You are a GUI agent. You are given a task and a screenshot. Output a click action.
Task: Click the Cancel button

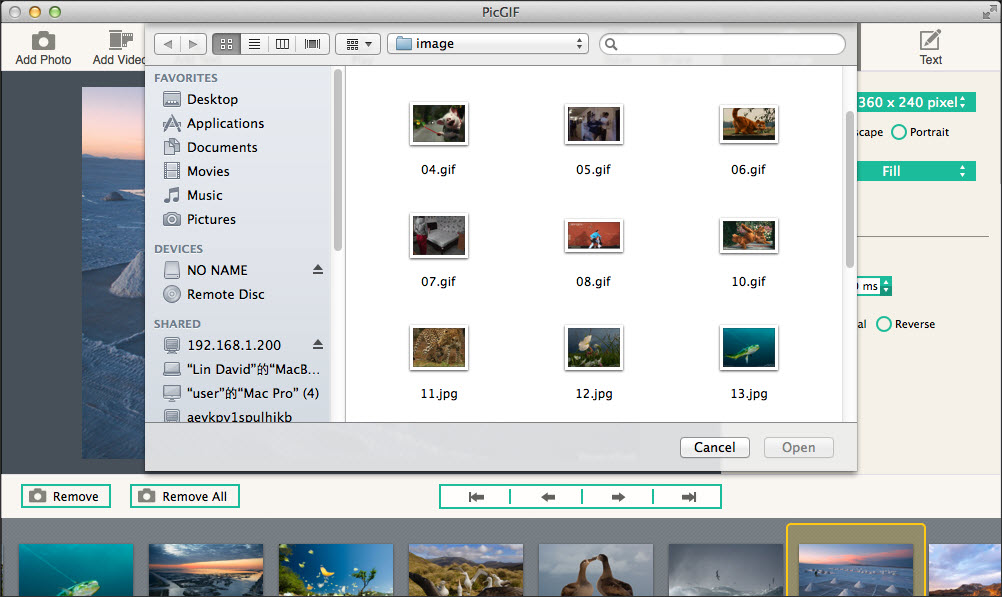coord(714,447)
